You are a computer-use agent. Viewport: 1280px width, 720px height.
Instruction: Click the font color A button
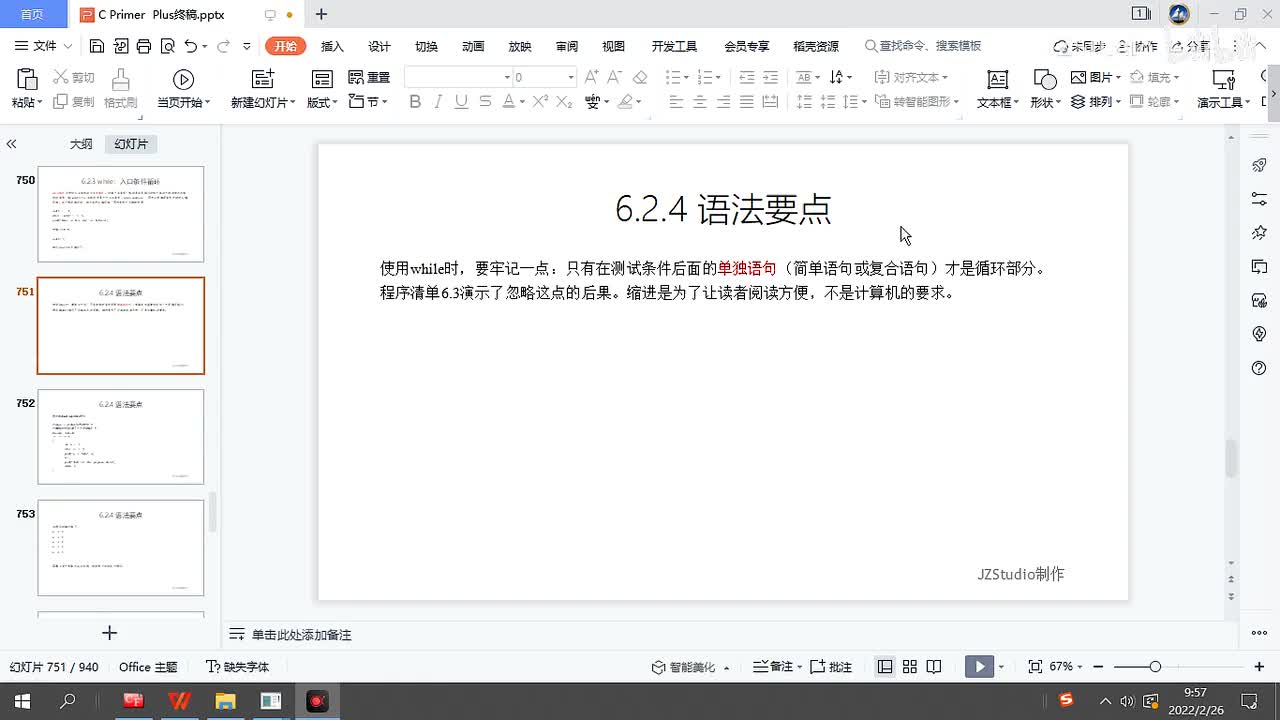pos(508,101)
